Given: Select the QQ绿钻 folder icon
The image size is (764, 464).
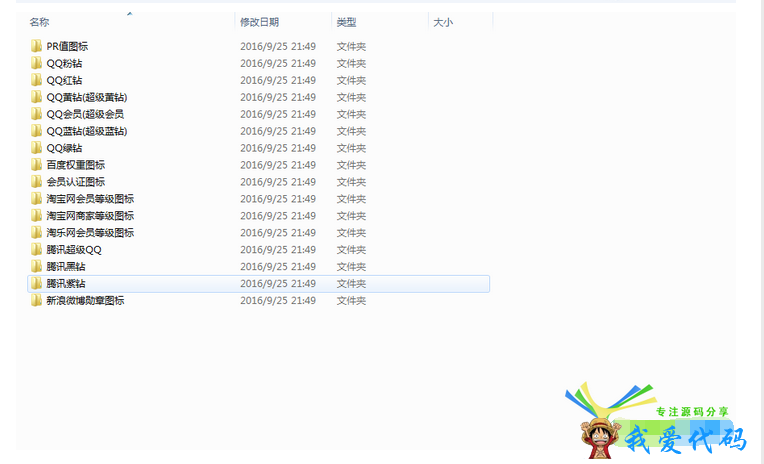Looking at the screenshot, I should (x=36, y=148).
